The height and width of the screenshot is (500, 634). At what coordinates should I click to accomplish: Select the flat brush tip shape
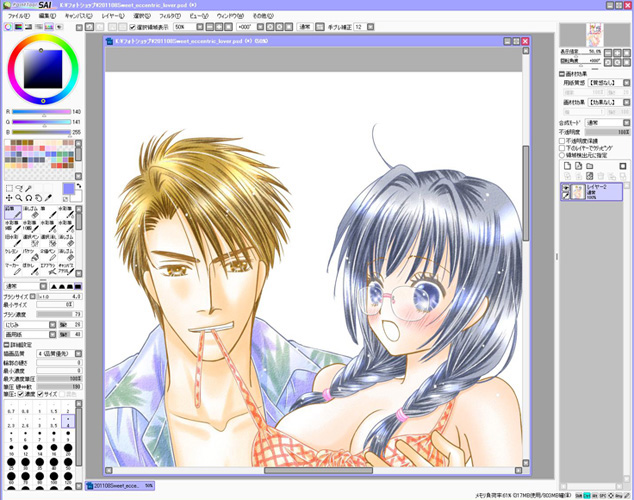coord(78,286)
